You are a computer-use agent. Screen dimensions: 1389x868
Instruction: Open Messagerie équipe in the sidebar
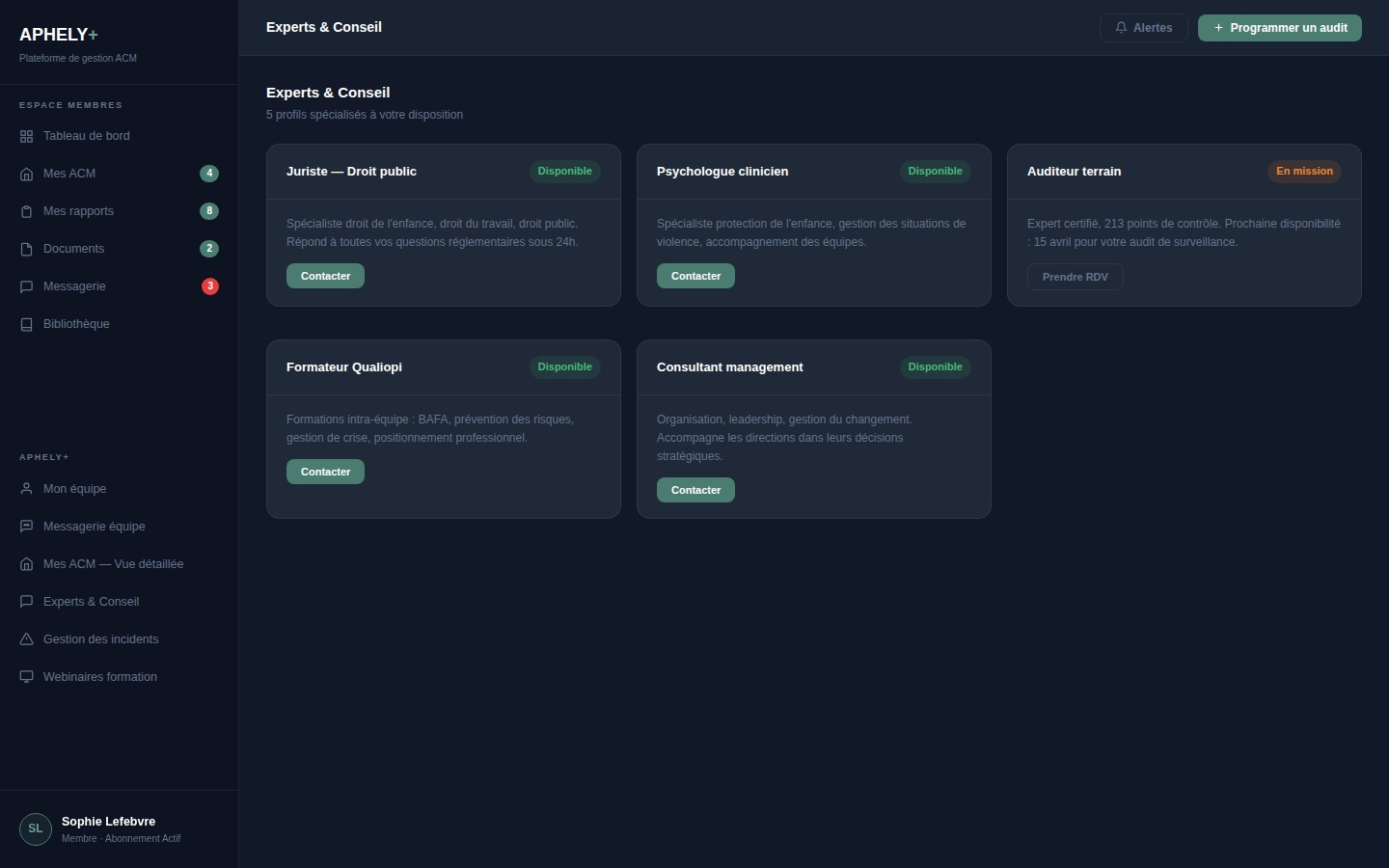(x=94, y=527)
